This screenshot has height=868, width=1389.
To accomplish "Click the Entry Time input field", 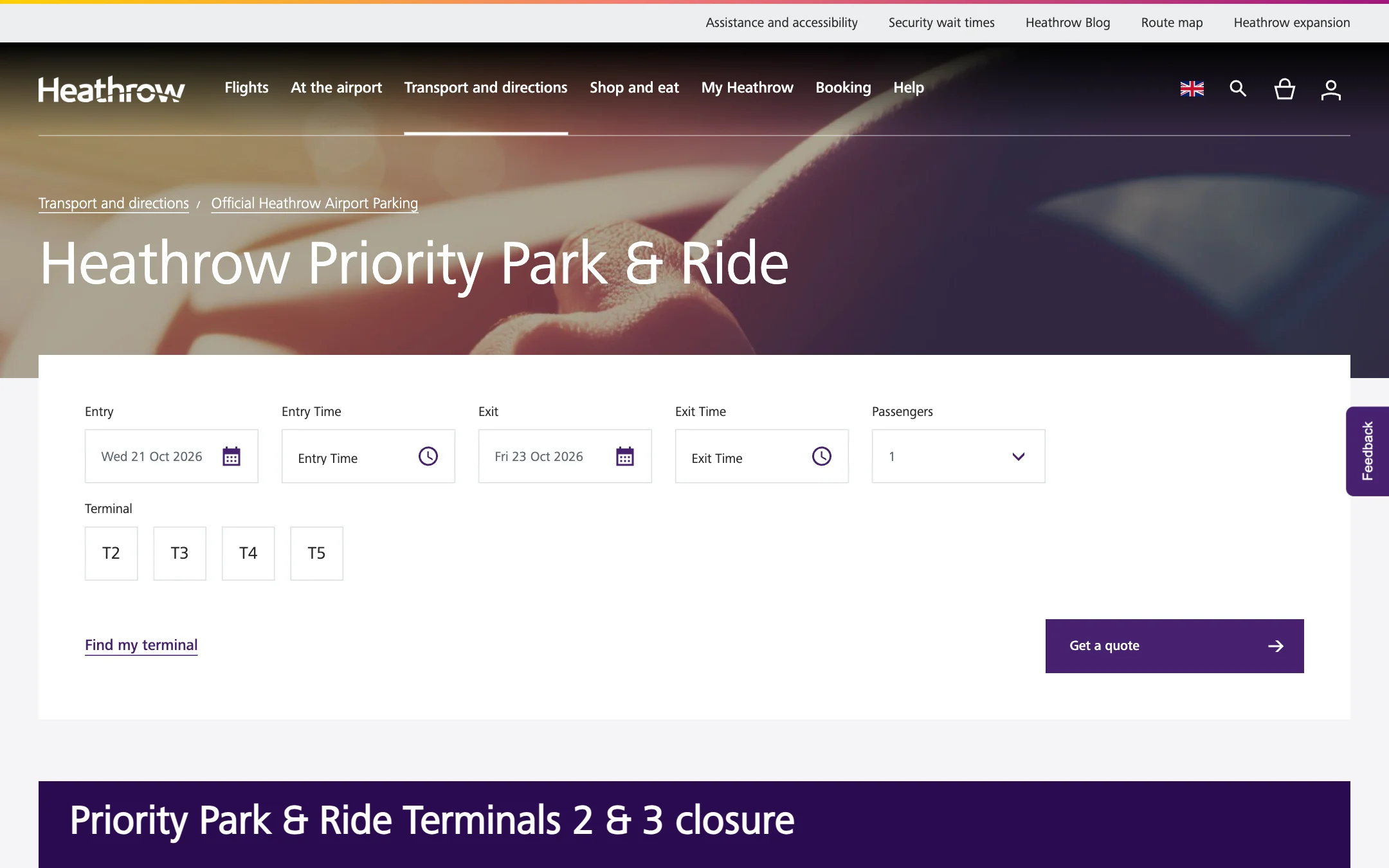I will (x=368, y=457).
